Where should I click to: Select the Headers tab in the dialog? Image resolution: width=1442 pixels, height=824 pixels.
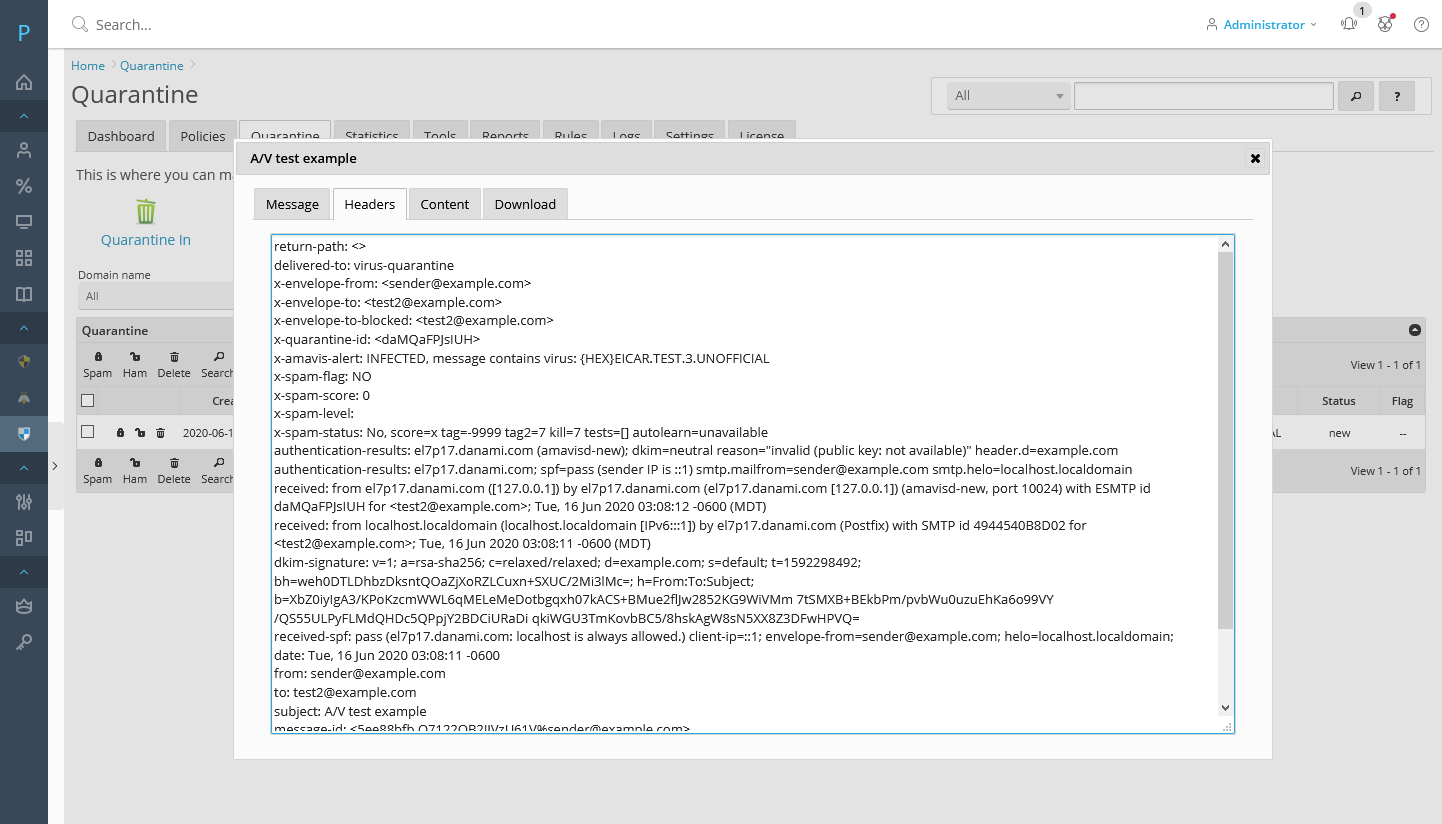370,204
